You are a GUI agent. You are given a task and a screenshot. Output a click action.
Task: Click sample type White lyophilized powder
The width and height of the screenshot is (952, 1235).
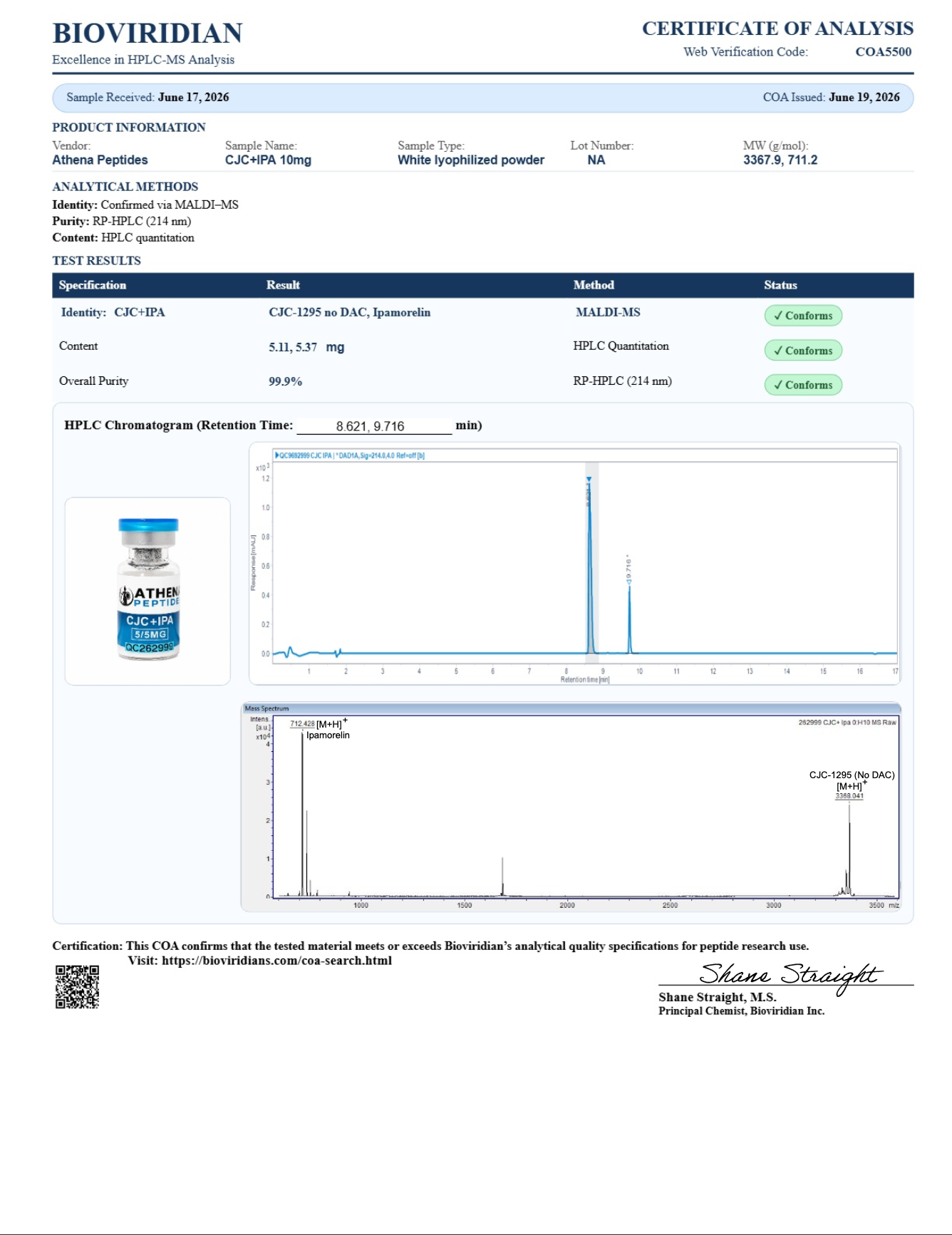471,160
